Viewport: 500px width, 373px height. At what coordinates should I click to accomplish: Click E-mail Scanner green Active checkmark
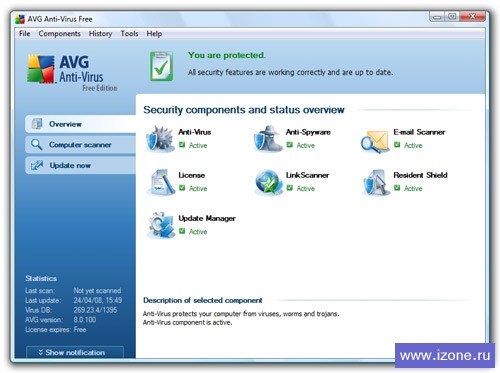pyautogui.click(x=397, y=145)
